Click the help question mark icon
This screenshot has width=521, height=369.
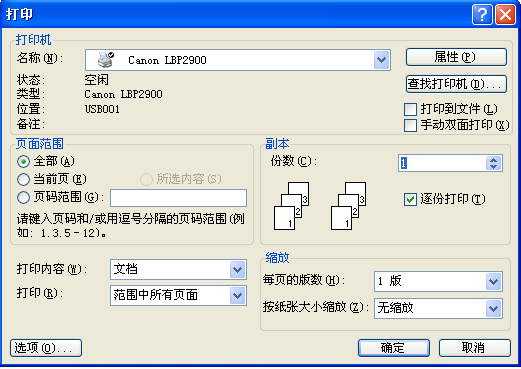coord(482,15)
